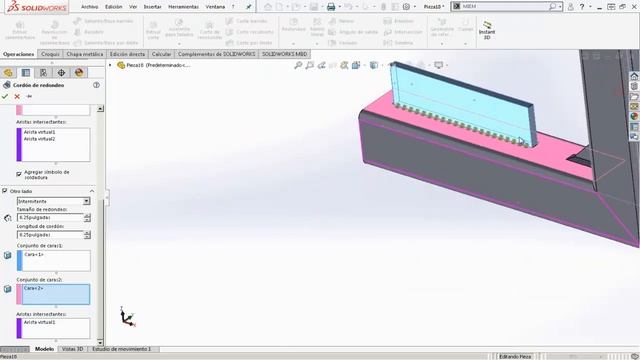Screen dimensions: 640x360
Task: Switch to the Vistas 3D tab
Action: coord(72,349)
